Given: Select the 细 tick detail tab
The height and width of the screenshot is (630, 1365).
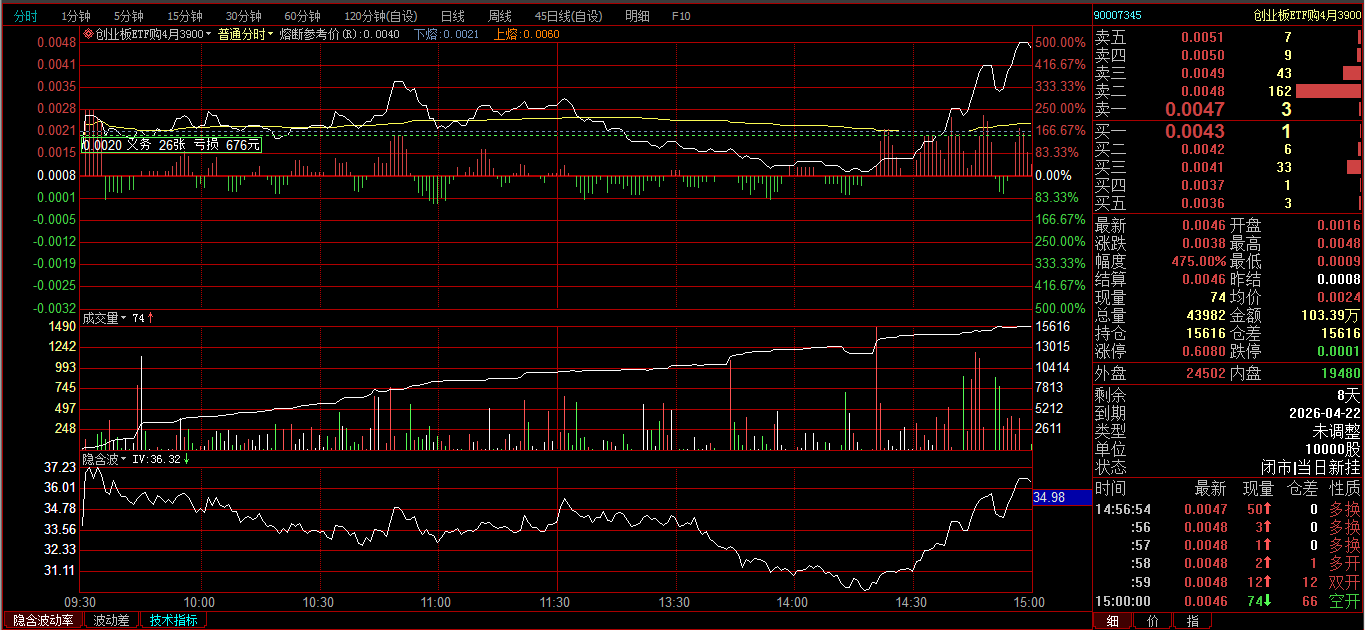Looking at the screenshot, I should (1113, 620).
